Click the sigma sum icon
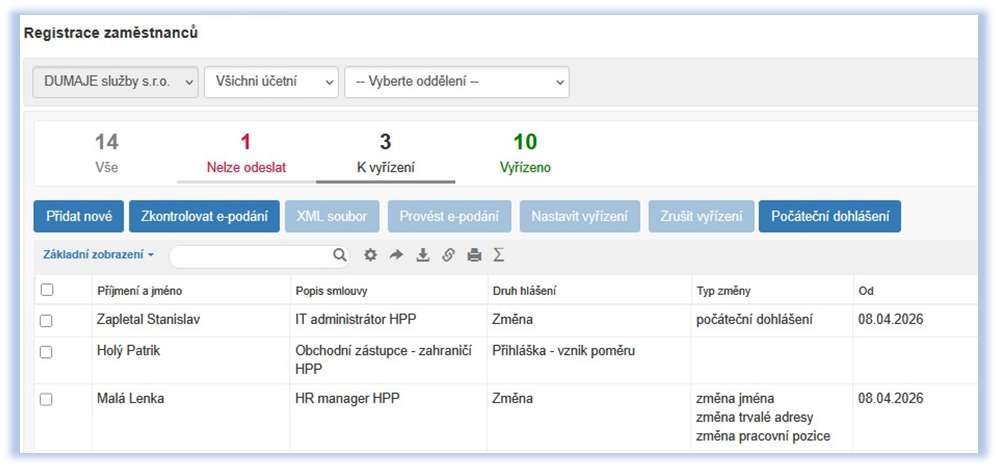Viewport: 998px width, 468px height. click(499, 255)
